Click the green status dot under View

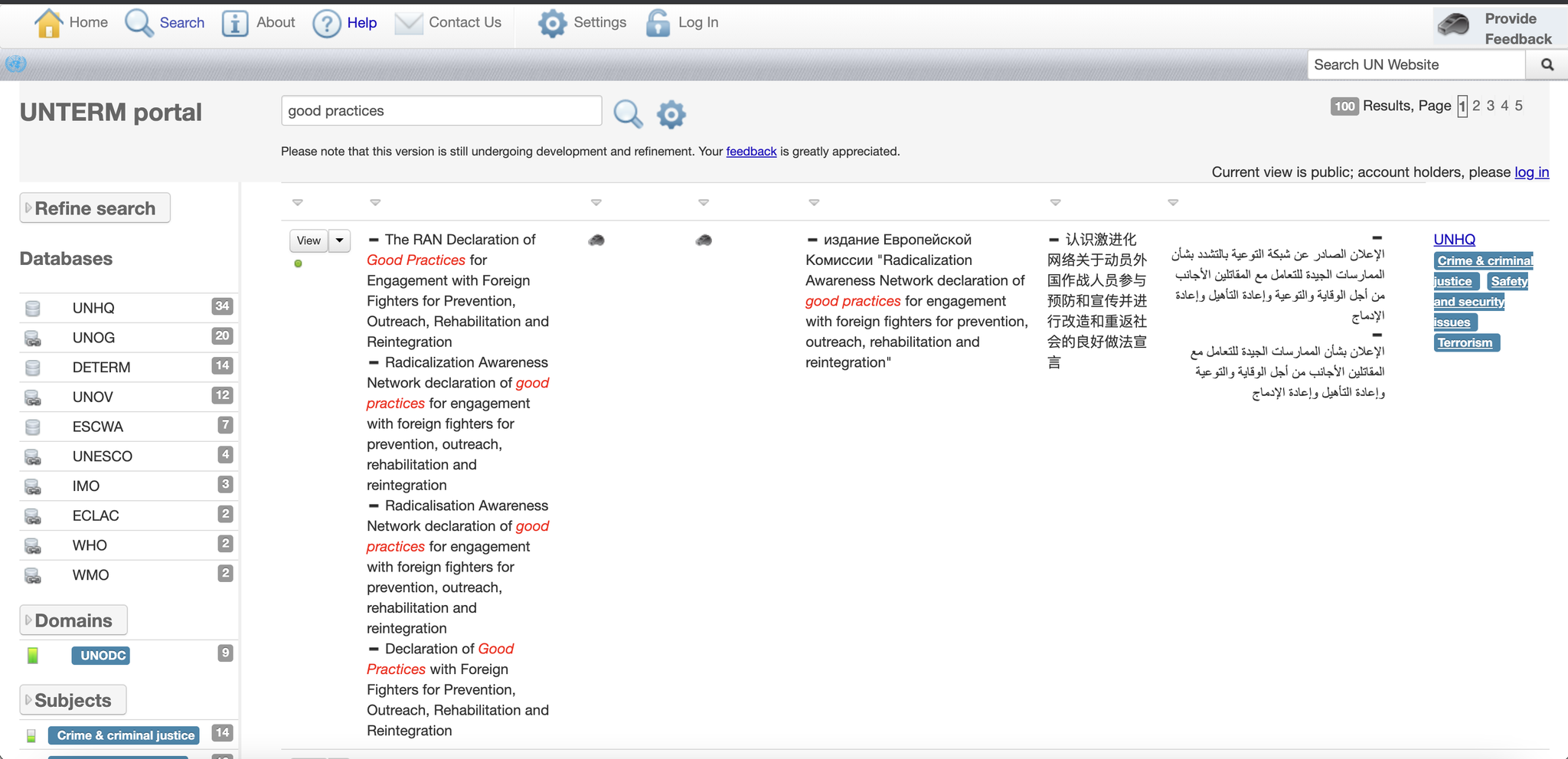[298, 263]
